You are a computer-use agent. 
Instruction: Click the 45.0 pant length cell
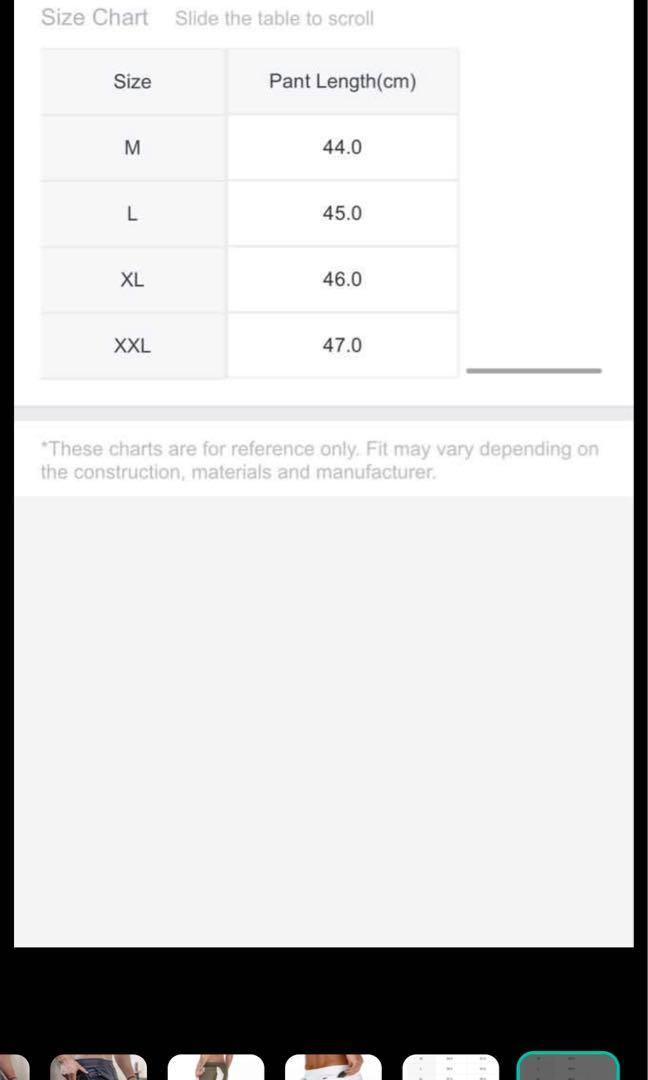pos(342,214)
